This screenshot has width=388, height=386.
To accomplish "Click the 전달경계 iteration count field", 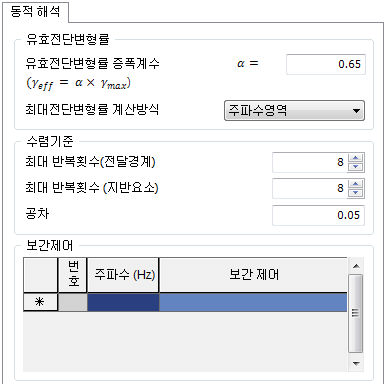I will (310, 163).
